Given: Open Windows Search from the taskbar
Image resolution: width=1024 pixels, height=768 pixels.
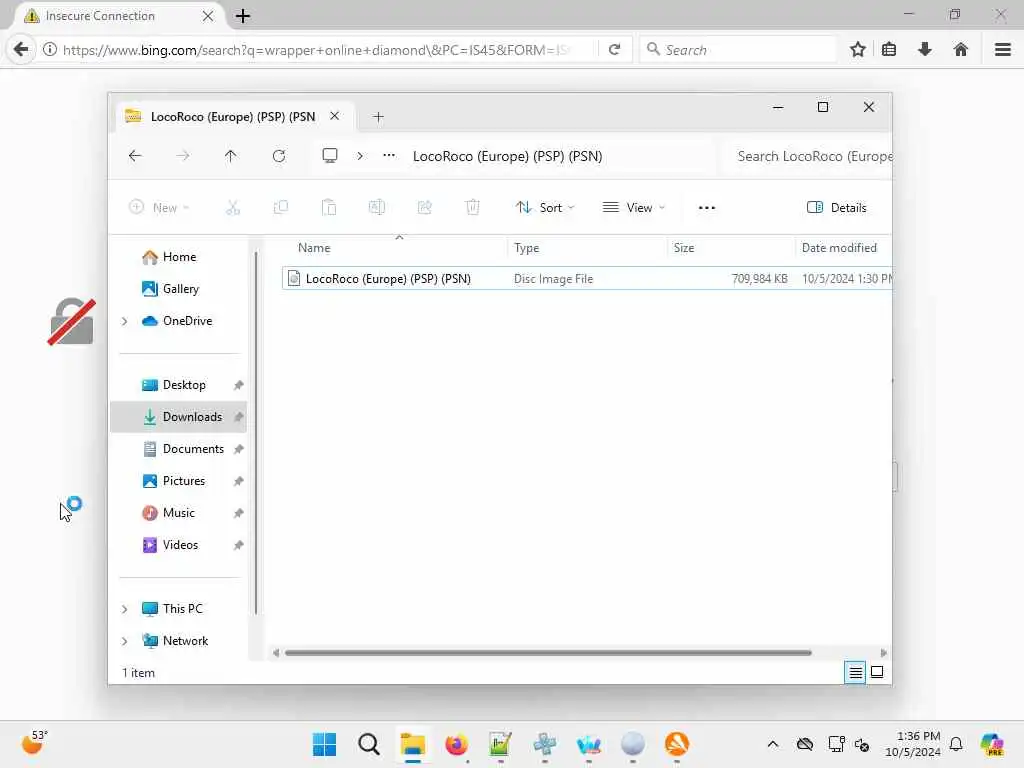Looking at the screenshot, I should pyautogui.click(x=369, y=744).
